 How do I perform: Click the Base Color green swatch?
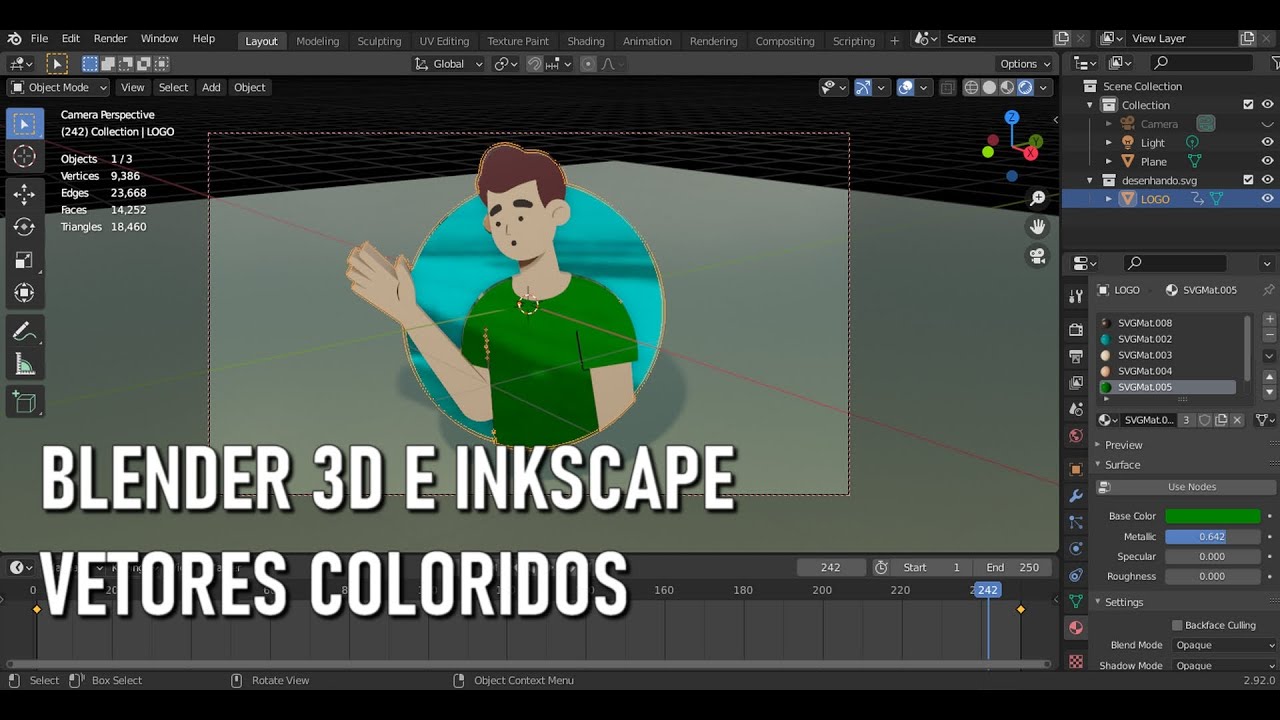coord(1213,516)
